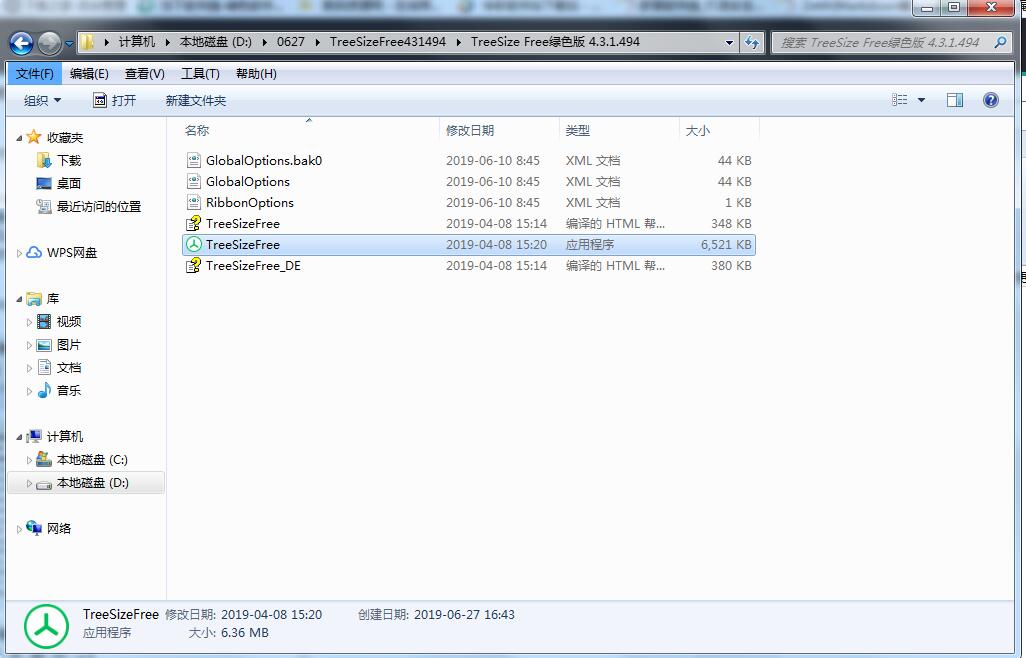Click the change view icon
This screenshot has width=1026, height=658.
point(900,100)
